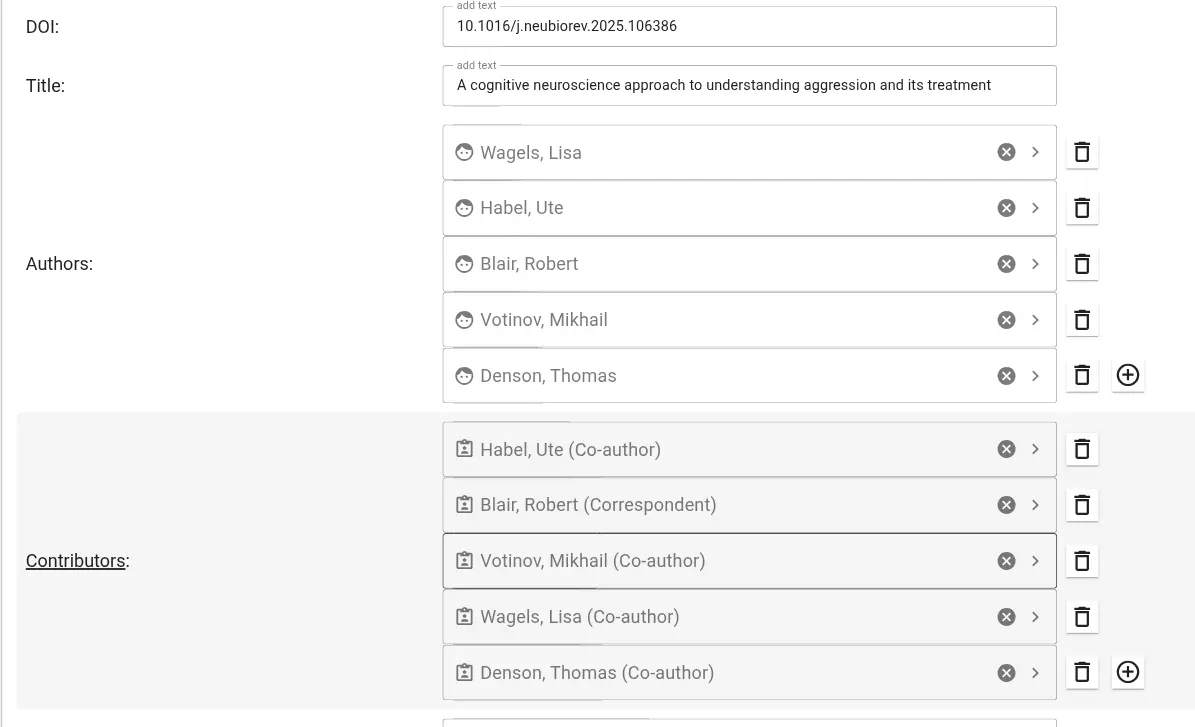Delete Denson, Thomas (Co-author) contributor row
The height and width of the screenshot is (727, 1195).
pos(1081,672)
